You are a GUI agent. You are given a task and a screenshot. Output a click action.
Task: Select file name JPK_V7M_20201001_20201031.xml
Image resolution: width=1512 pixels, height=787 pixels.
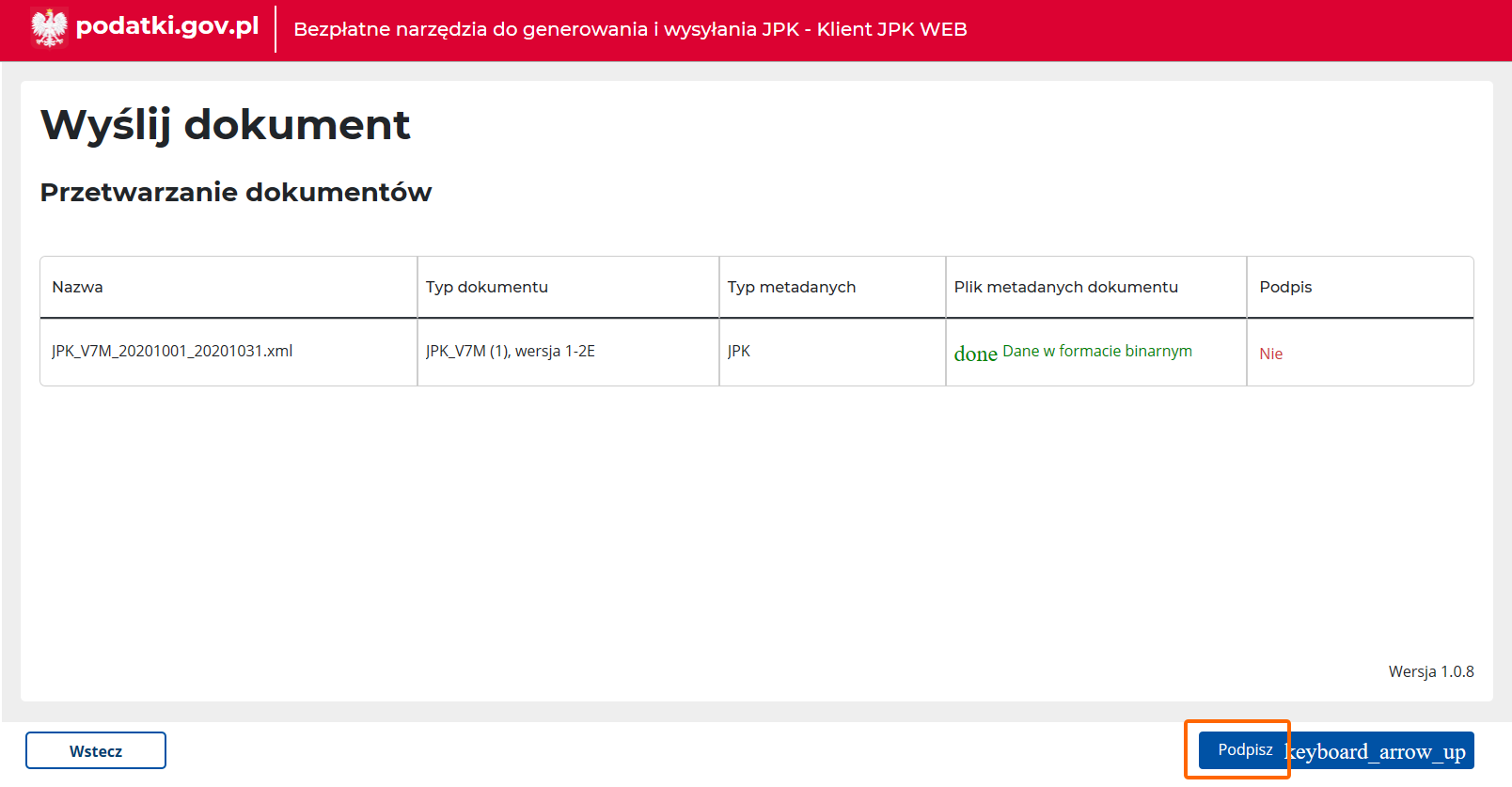[x=172, y=351]
